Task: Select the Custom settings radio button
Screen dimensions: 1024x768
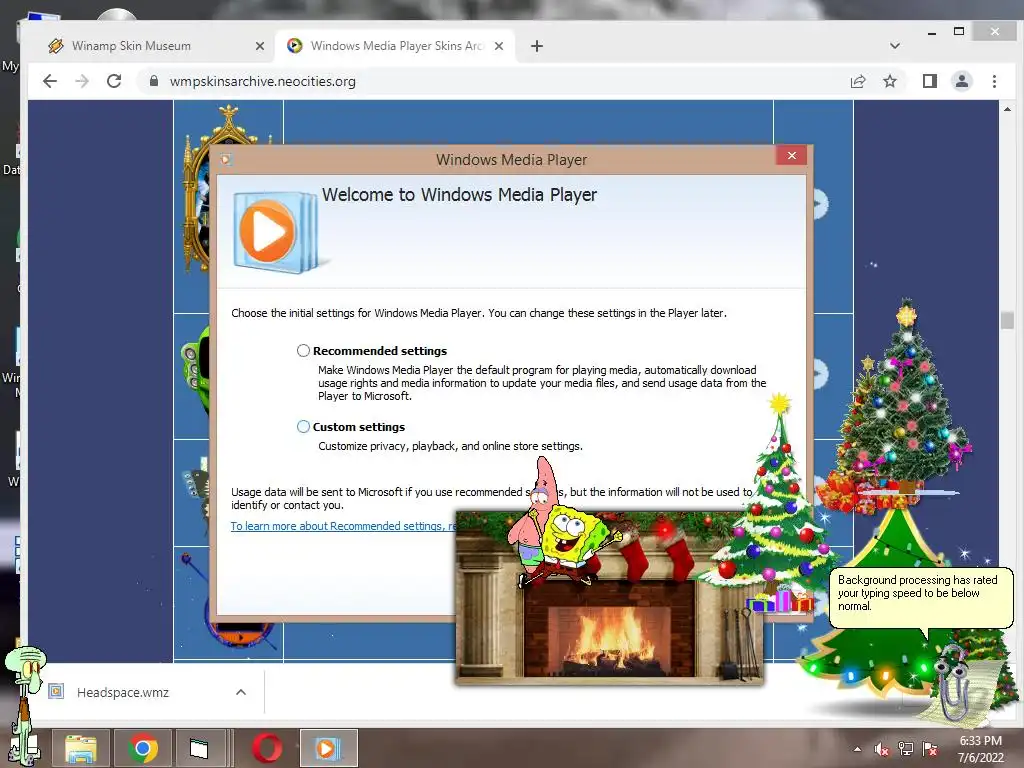Action: pos(303,426)
